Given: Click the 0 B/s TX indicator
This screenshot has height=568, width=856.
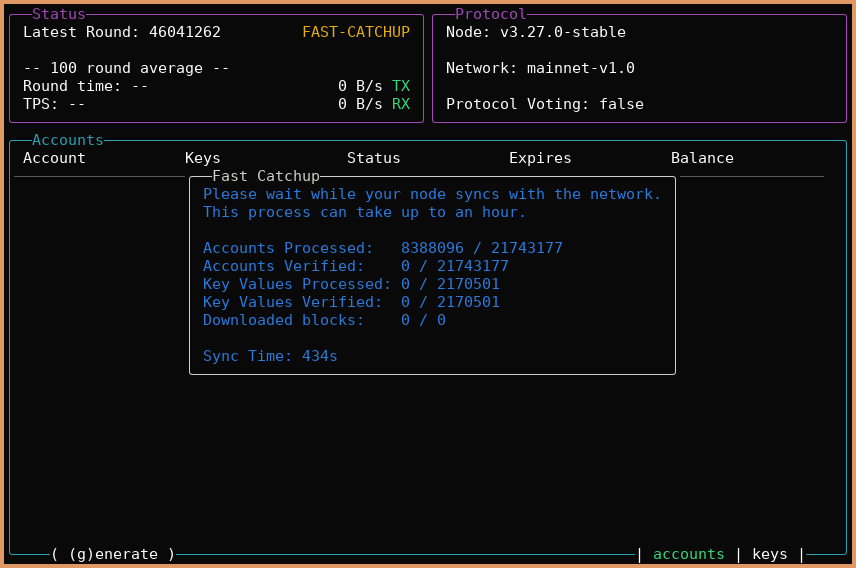Looking at the screenshot, I should [x=374, y=86].
